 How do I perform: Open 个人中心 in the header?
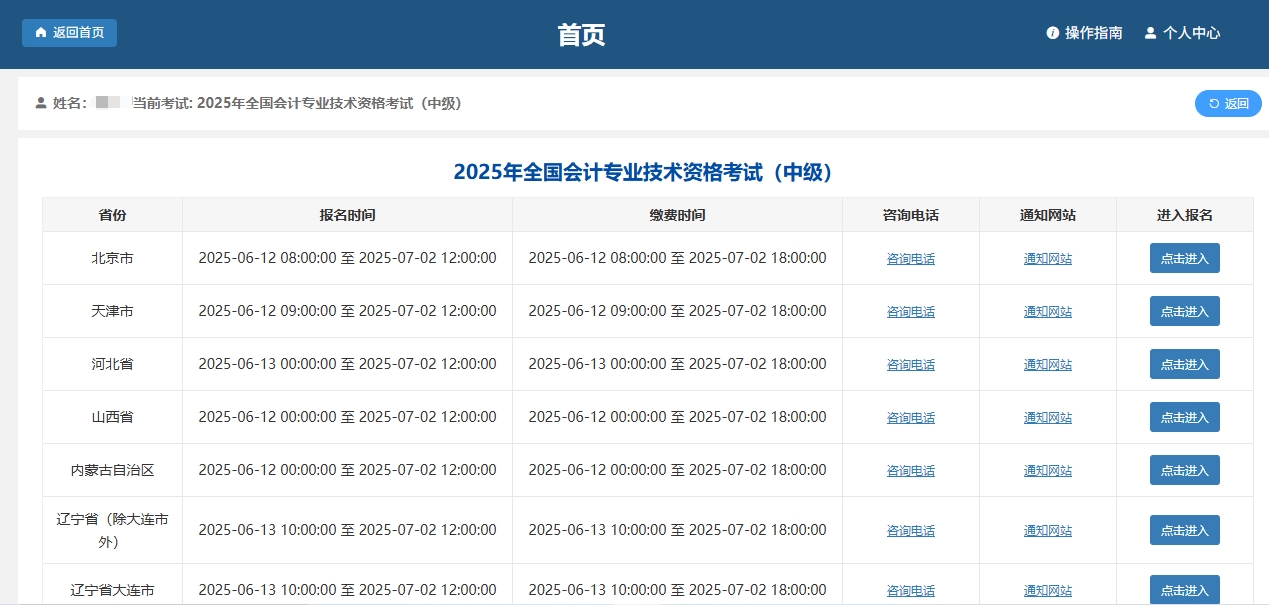pos(1191,33)
